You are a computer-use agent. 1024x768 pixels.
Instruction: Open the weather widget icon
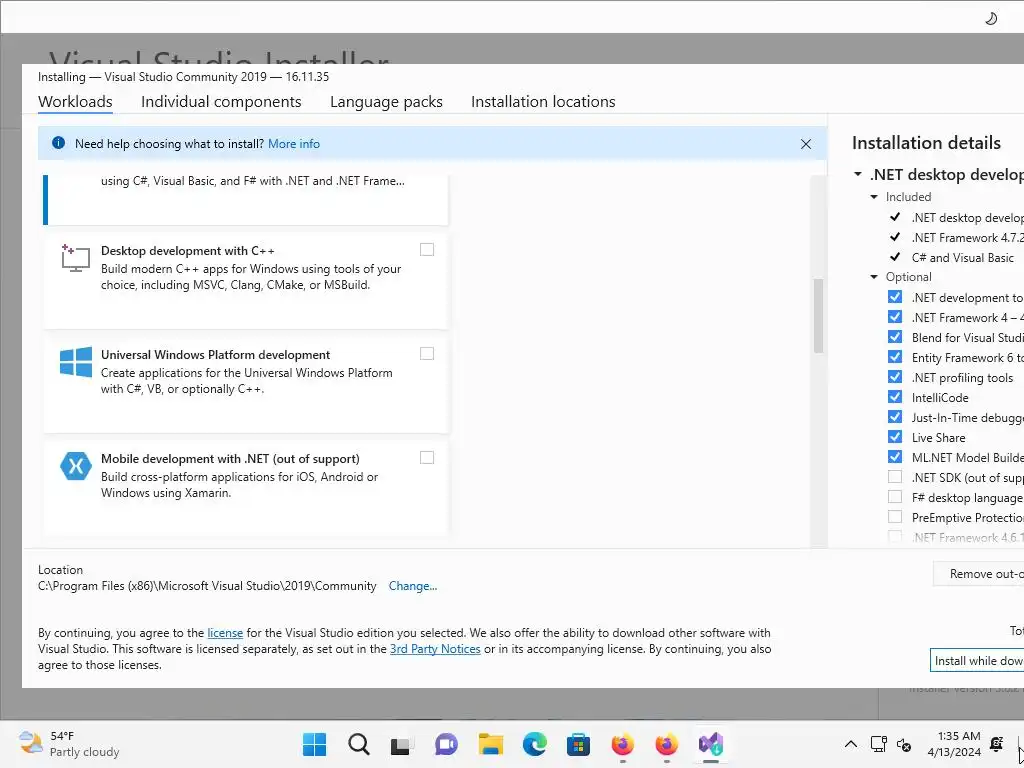pos(30,744)
